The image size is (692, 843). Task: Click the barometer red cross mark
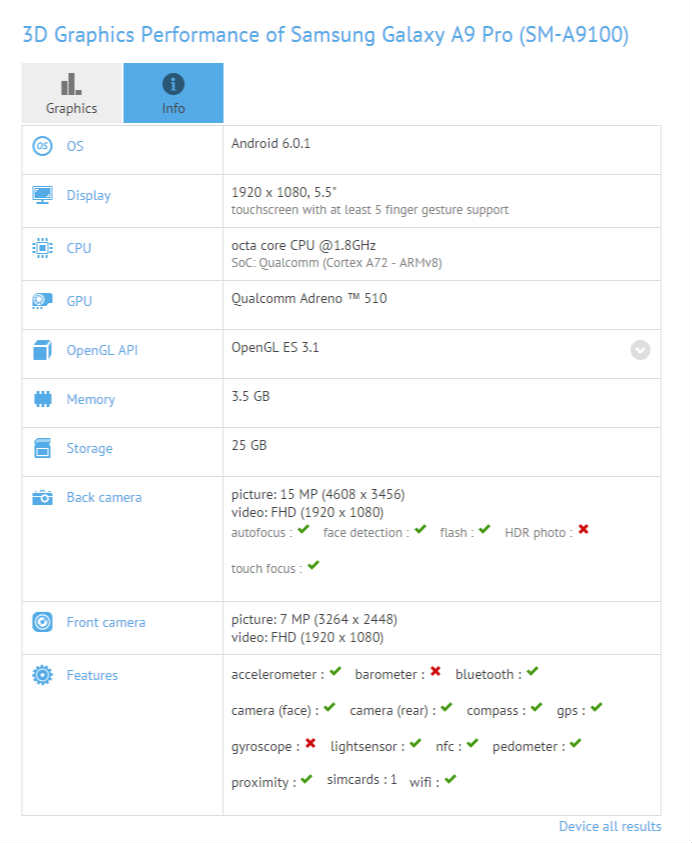(435, 672)
